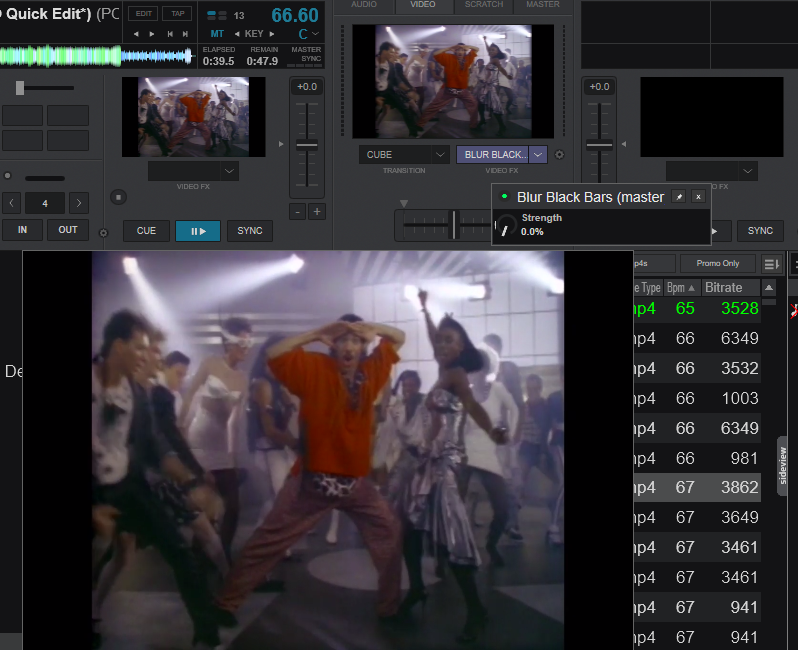Switch to the VIDEO mixer tab
This screenshot has height=650, width=798.
click(423, 5)
